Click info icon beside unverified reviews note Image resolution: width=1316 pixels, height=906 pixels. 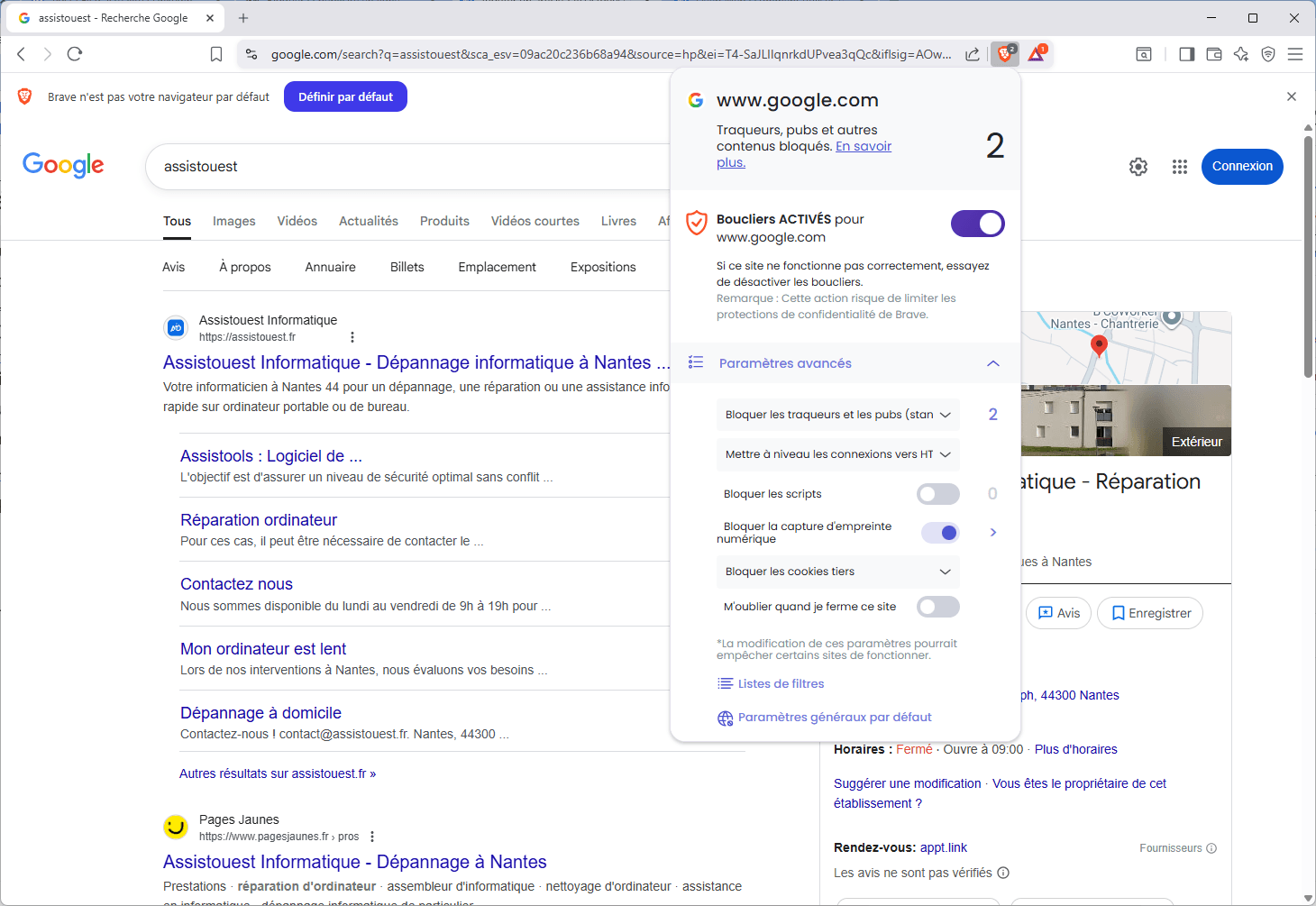tap(1003, 873)
